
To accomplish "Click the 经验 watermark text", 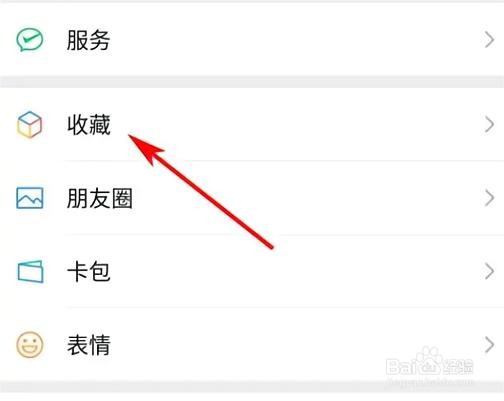I will click(458, 366).
